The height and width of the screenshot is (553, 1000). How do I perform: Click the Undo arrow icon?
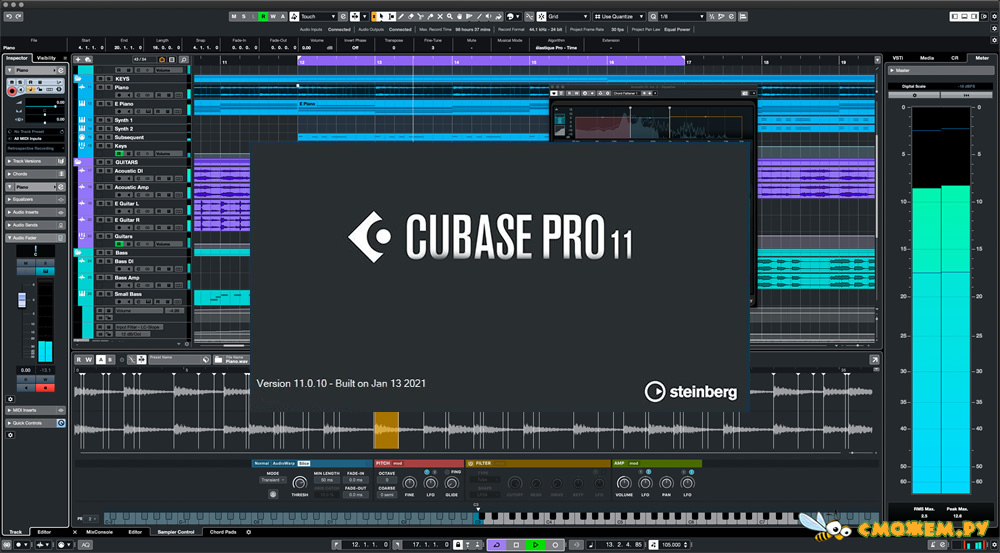pyautogui.click(x=10, y=16)
